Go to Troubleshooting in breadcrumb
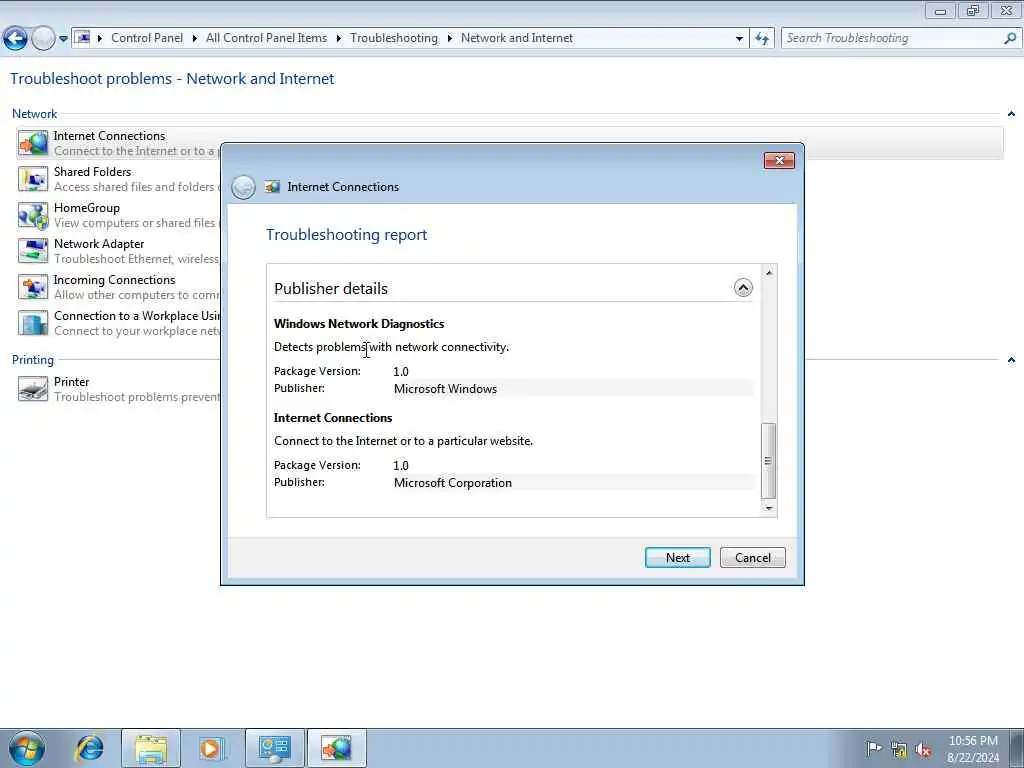This screenshot has width=1024, height=768. point(394,38)
